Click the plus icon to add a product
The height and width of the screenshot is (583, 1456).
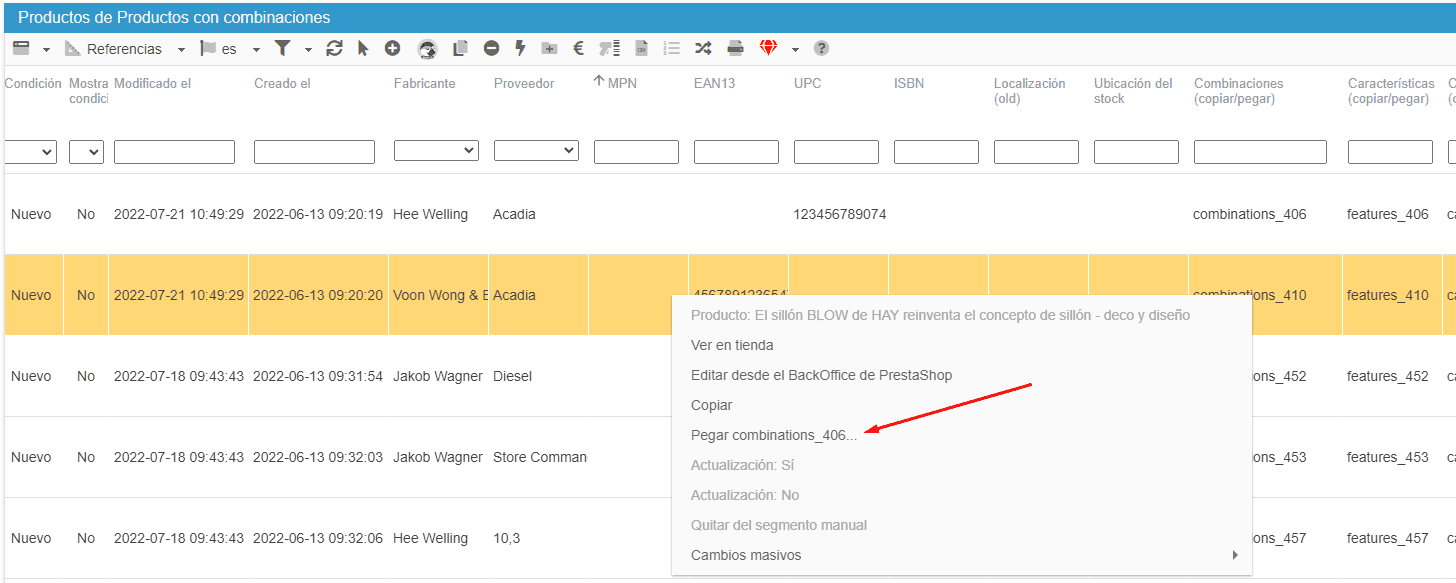point(392,48)
